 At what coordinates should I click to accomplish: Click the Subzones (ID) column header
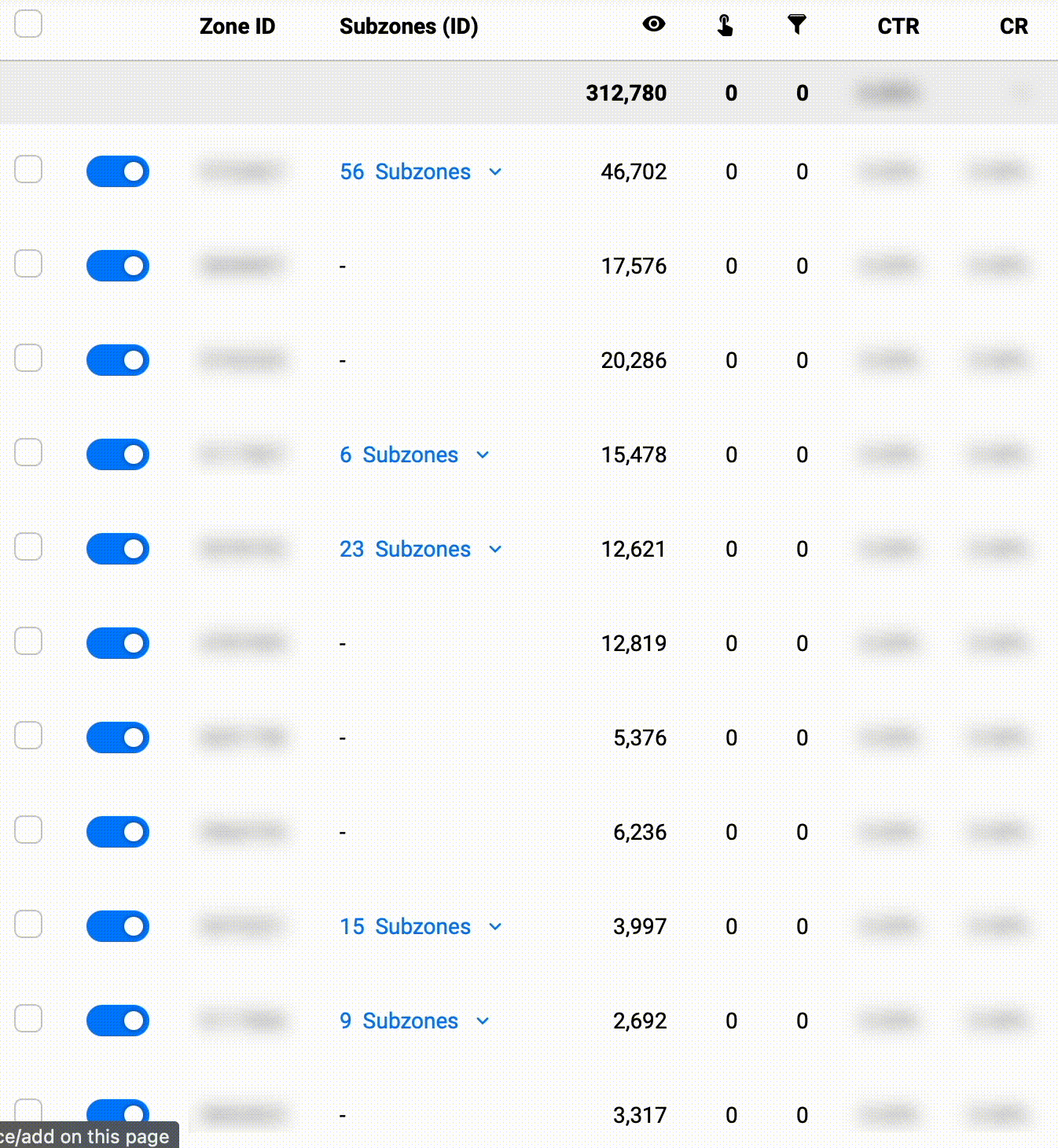[409, 27]
